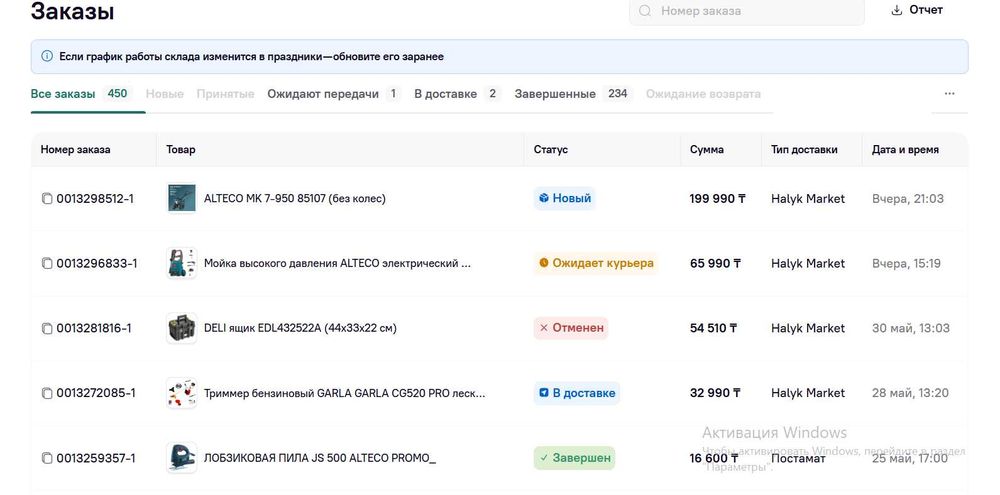1000x495 pixels.
Task: Switch to the Принятые tab
Action: (x=225, y=94)
